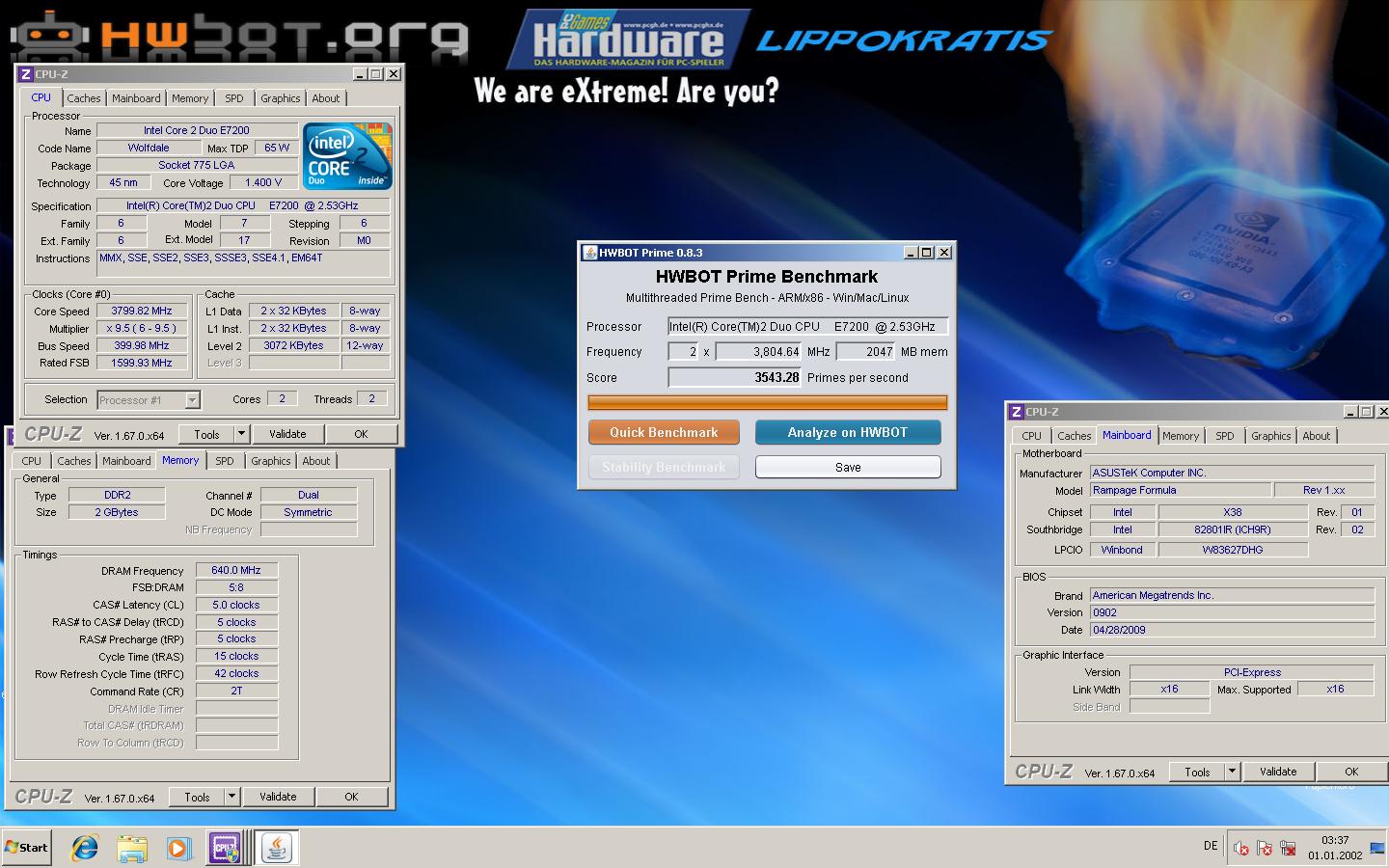Click the title icon of the Mainboard CPU-Z window
Viewport: 1389px width, 868px height.
(x=1016, y=412)
